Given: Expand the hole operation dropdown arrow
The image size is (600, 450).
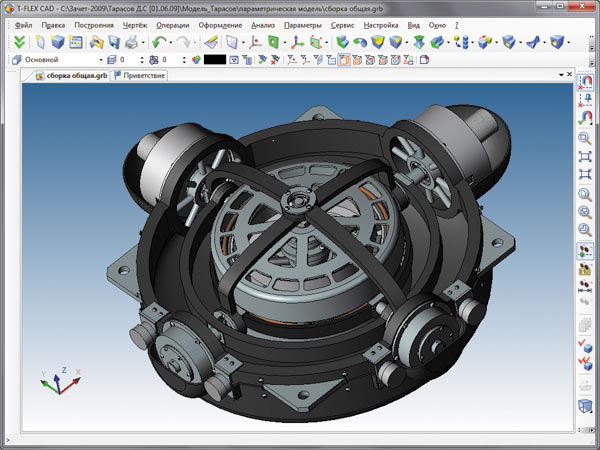Looking at the screenshot, I should click(569, 42).
